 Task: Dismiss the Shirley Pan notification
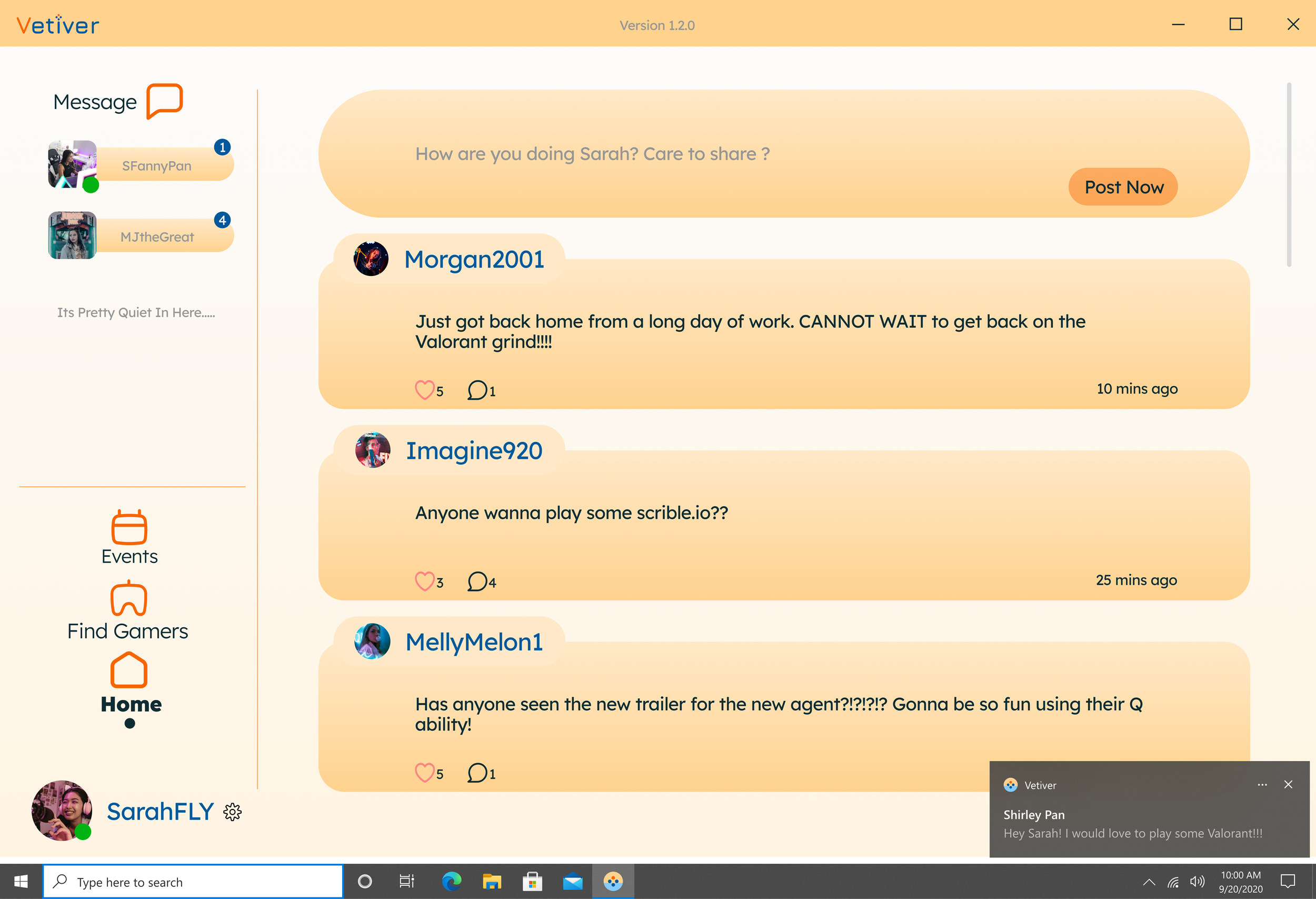[1288, 785]
